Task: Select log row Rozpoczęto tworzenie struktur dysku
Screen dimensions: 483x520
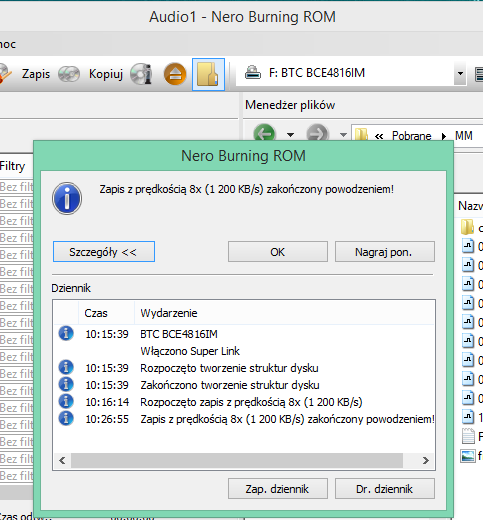Action: [x=245, y=368]
